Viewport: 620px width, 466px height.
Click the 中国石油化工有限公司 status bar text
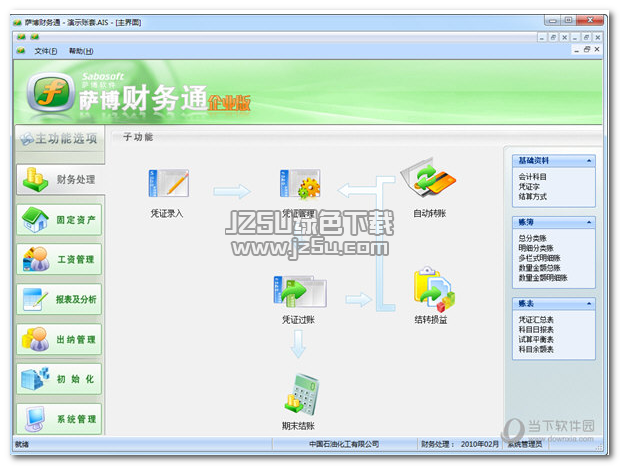[x=344, y=444]
